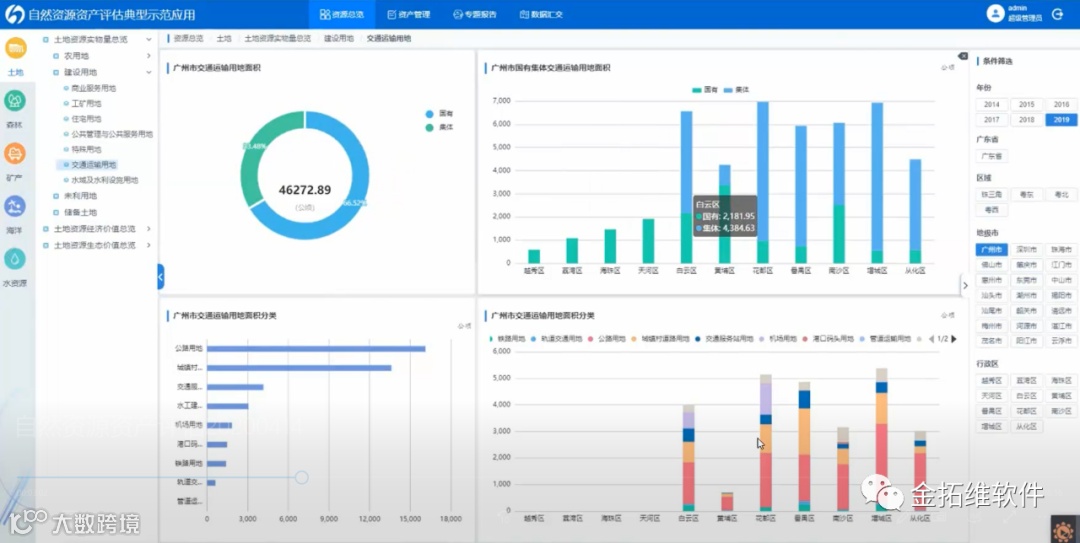Select year 2018 filter
This screenshot has width=1080, height=543.
click(1026, 119)
